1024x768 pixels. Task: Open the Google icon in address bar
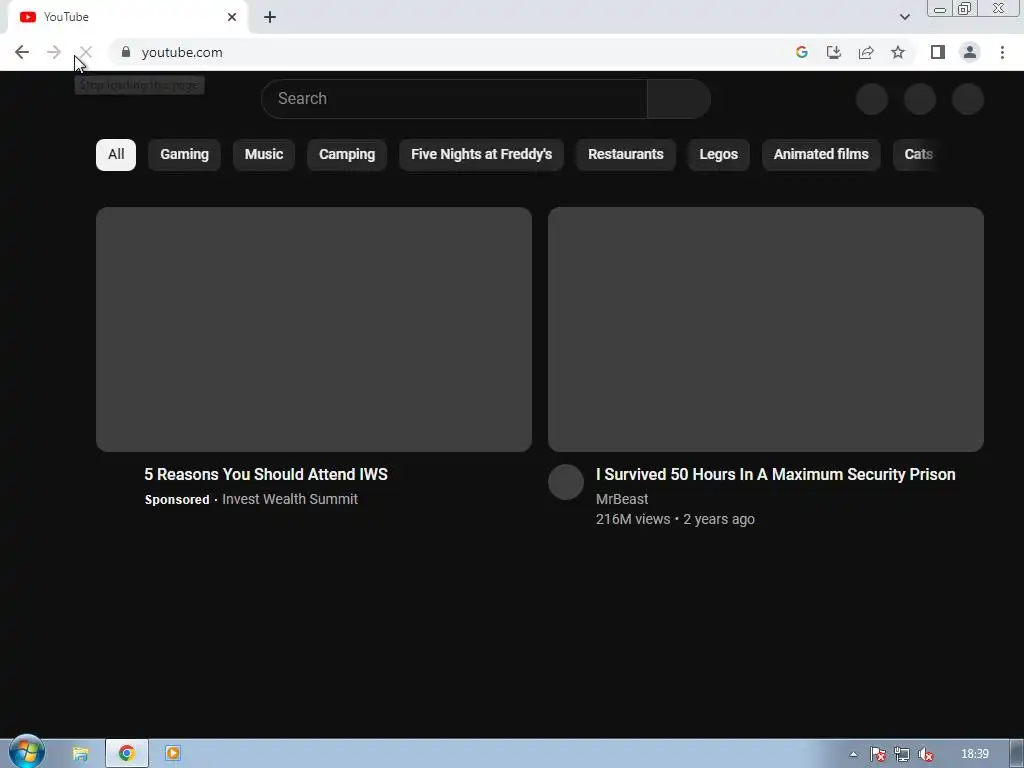tap(802, 52)
